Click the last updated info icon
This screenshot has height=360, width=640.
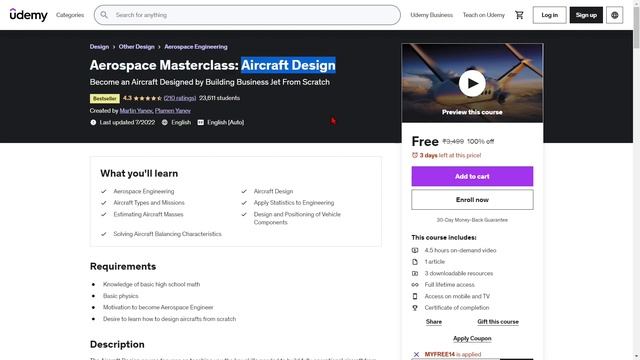(x=93, y=122)
